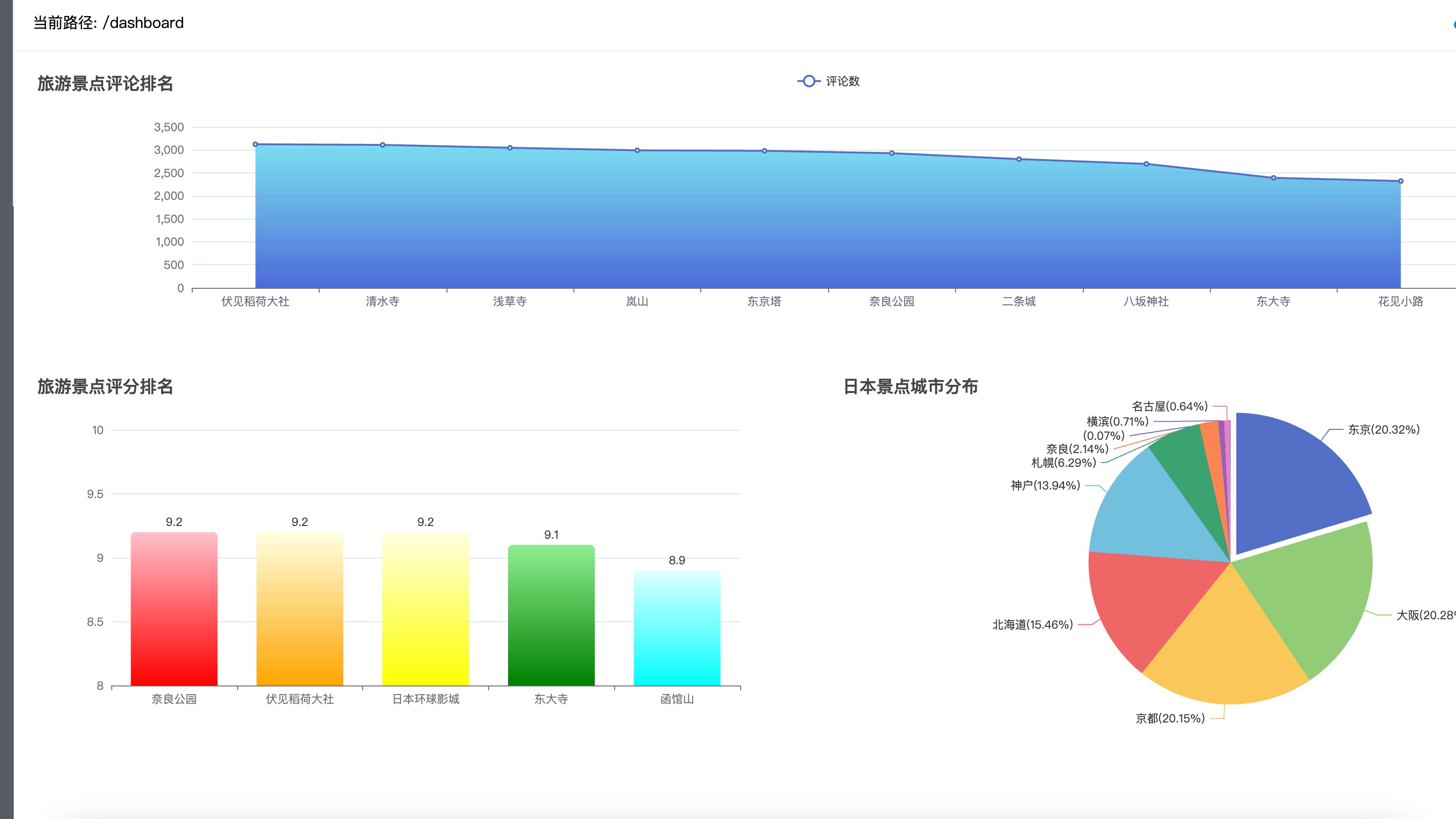Viewport: 1456px width, 819px height.
Task: Click the 函馆山 axis label
Action: (677, 699)
